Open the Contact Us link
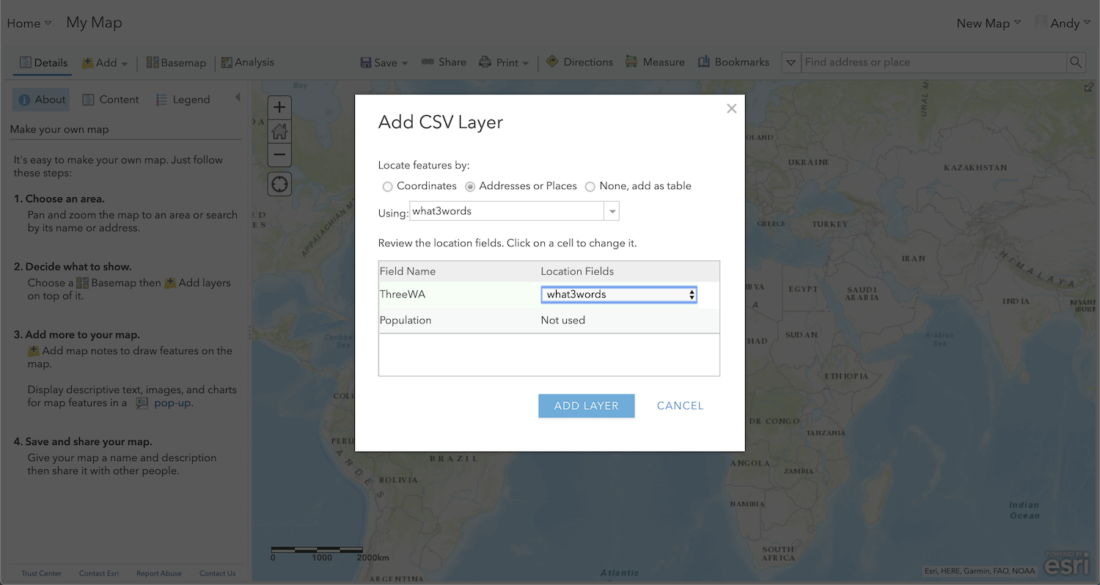1100x585 pixels. pos(217,573)
